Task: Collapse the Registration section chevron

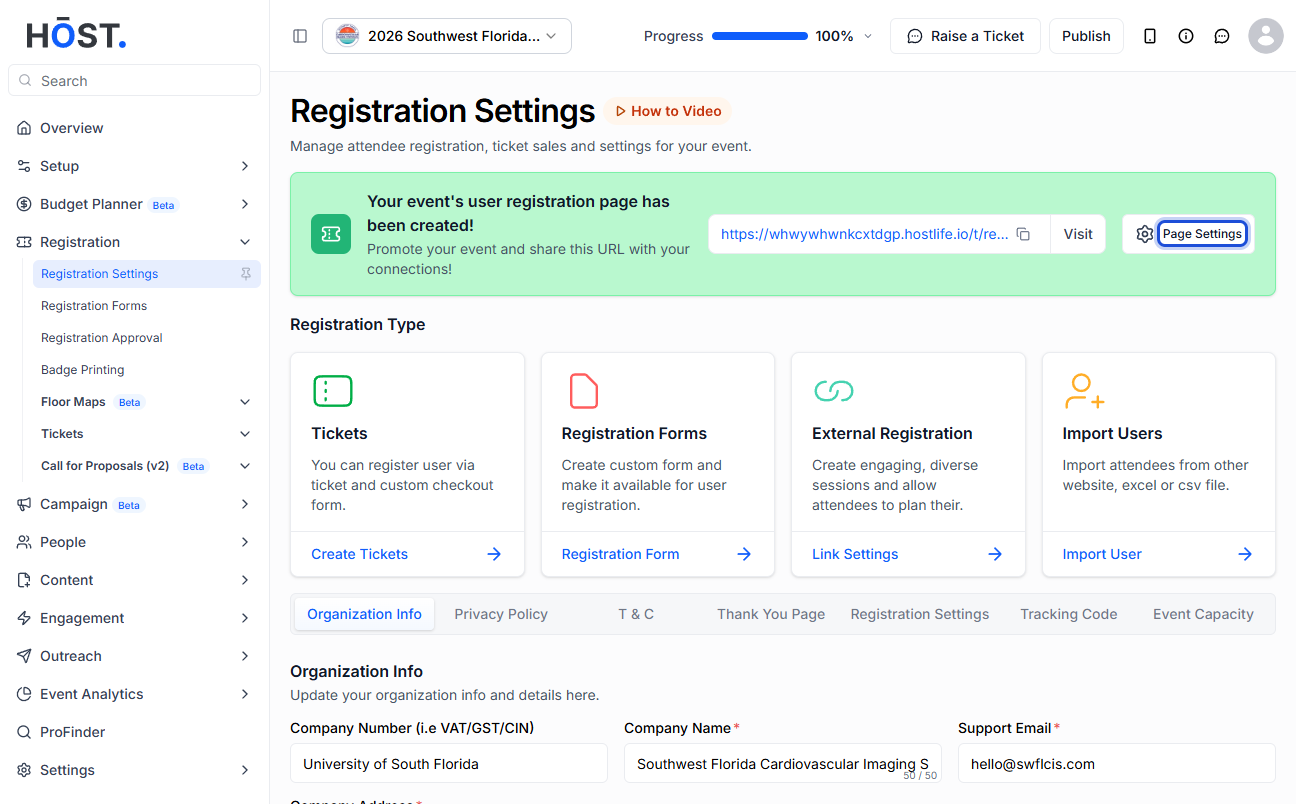Action: [x=245, y=242]
